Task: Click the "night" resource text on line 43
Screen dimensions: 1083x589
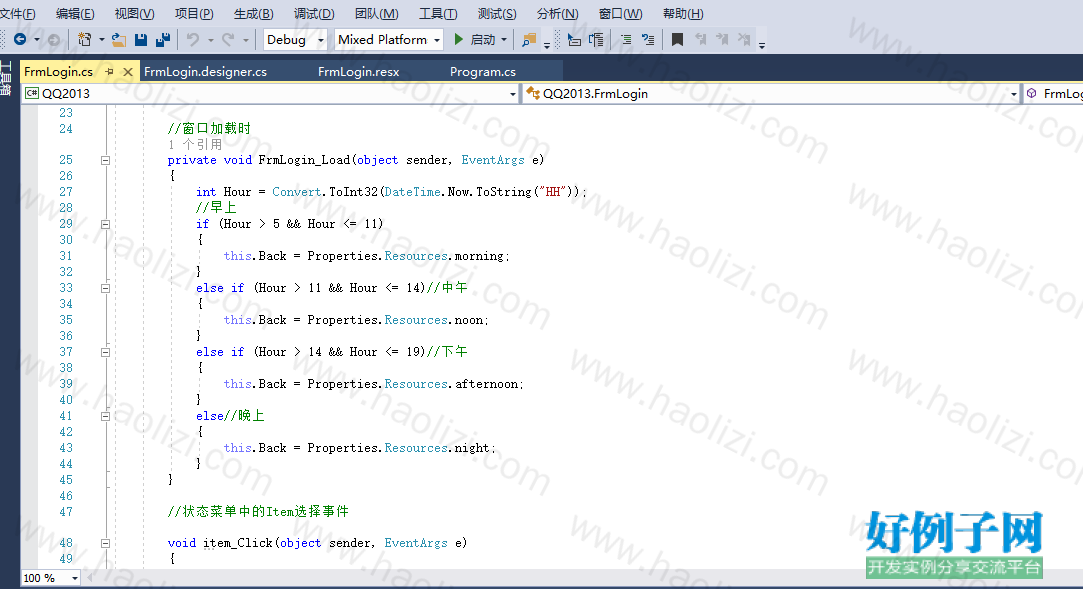Action: [x=472, y=448]
